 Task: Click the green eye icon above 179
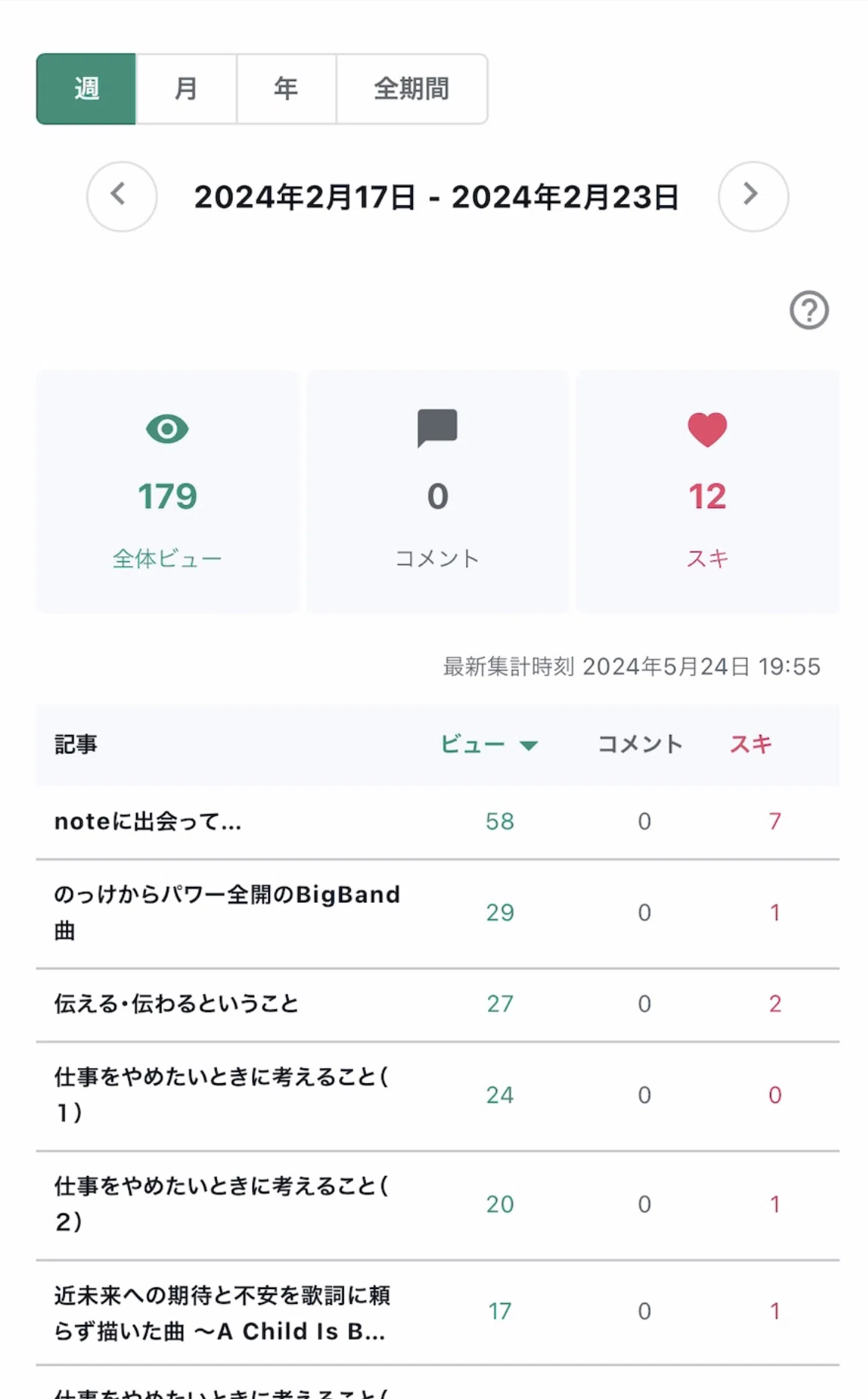tap(167, 429)
